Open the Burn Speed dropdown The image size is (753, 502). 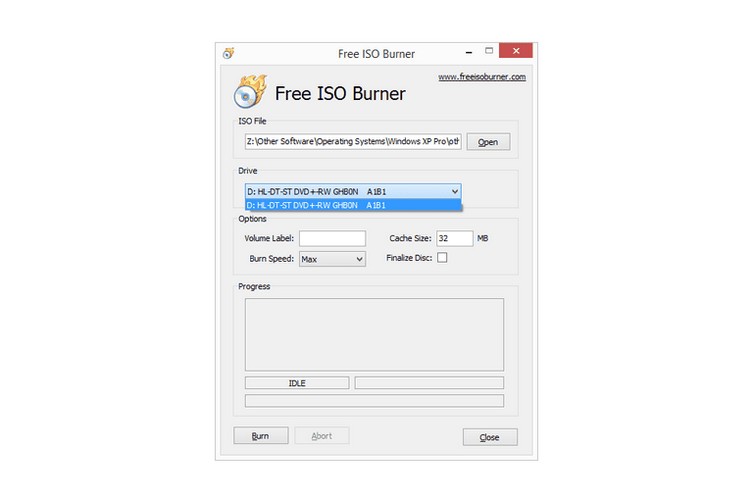332,259
